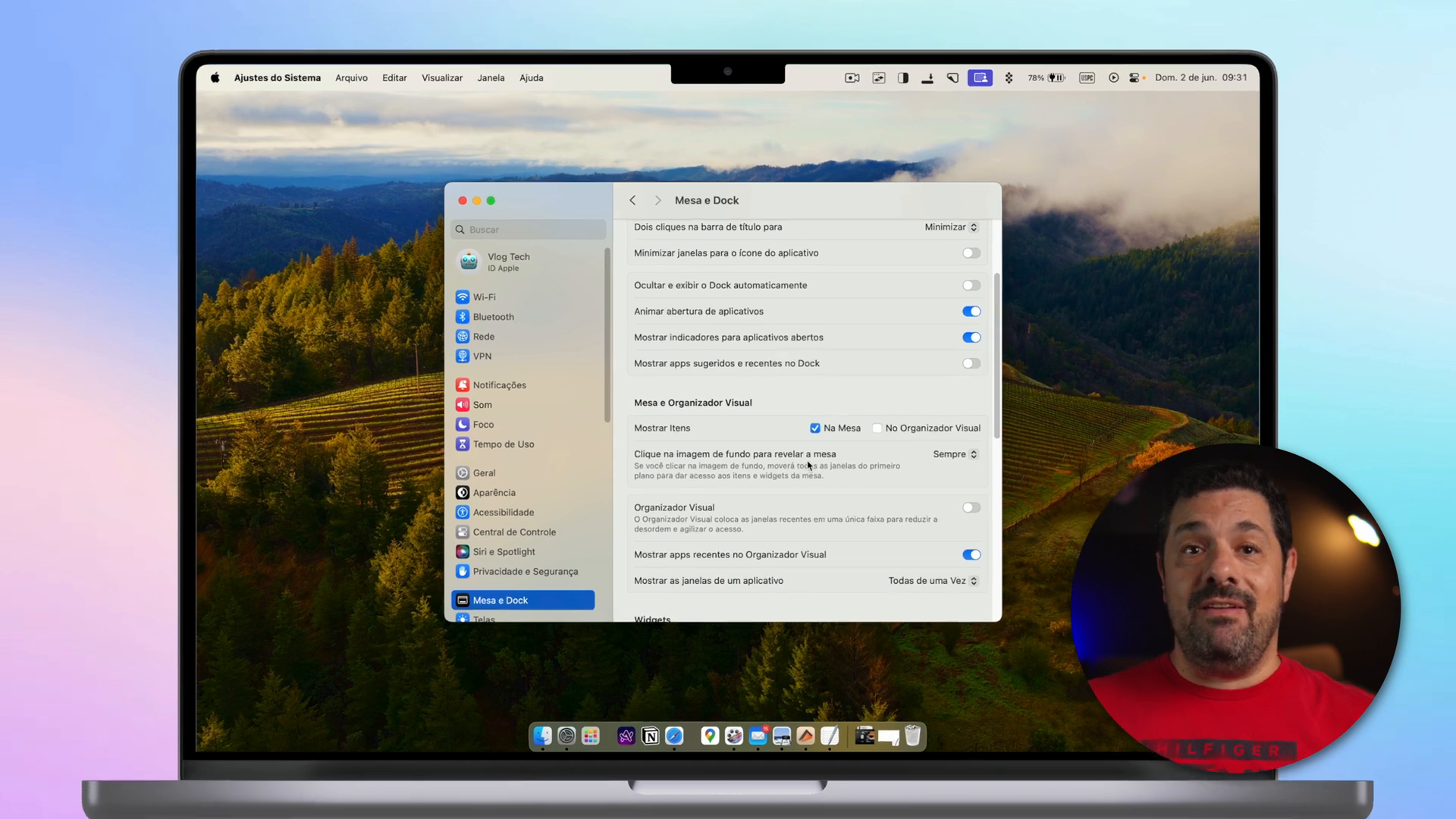The height and width of the screenshot is (819, 1456).
Task: Open Privacidade e Segurança settings
Action: 525,571
